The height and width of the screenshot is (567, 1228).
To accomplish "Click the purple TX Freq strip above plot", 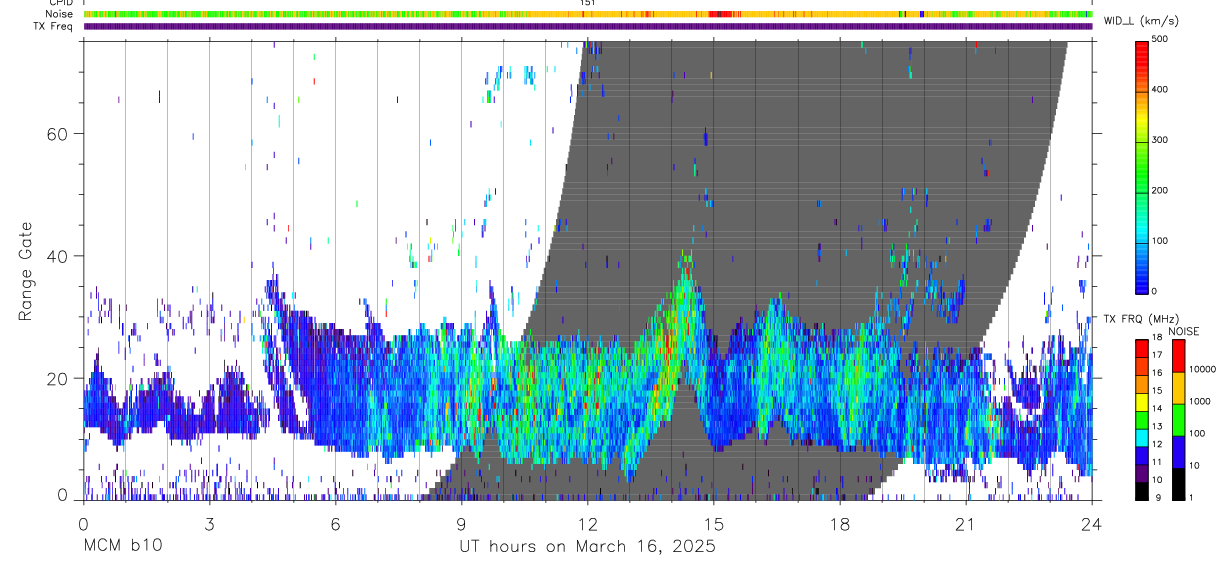I will (x=588, y=26).
